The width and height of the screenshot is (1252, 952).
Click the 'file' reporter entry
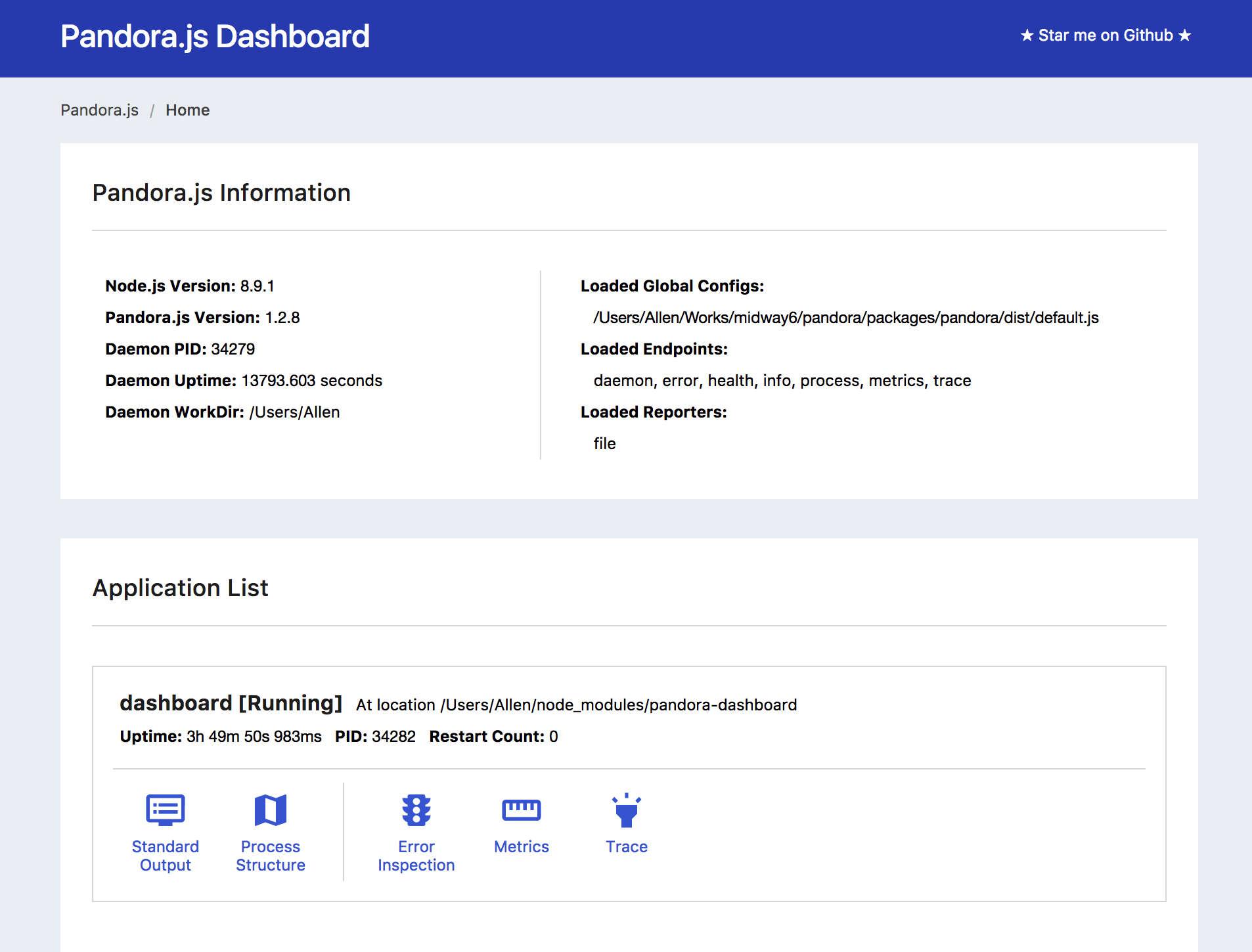coord(605,444)
